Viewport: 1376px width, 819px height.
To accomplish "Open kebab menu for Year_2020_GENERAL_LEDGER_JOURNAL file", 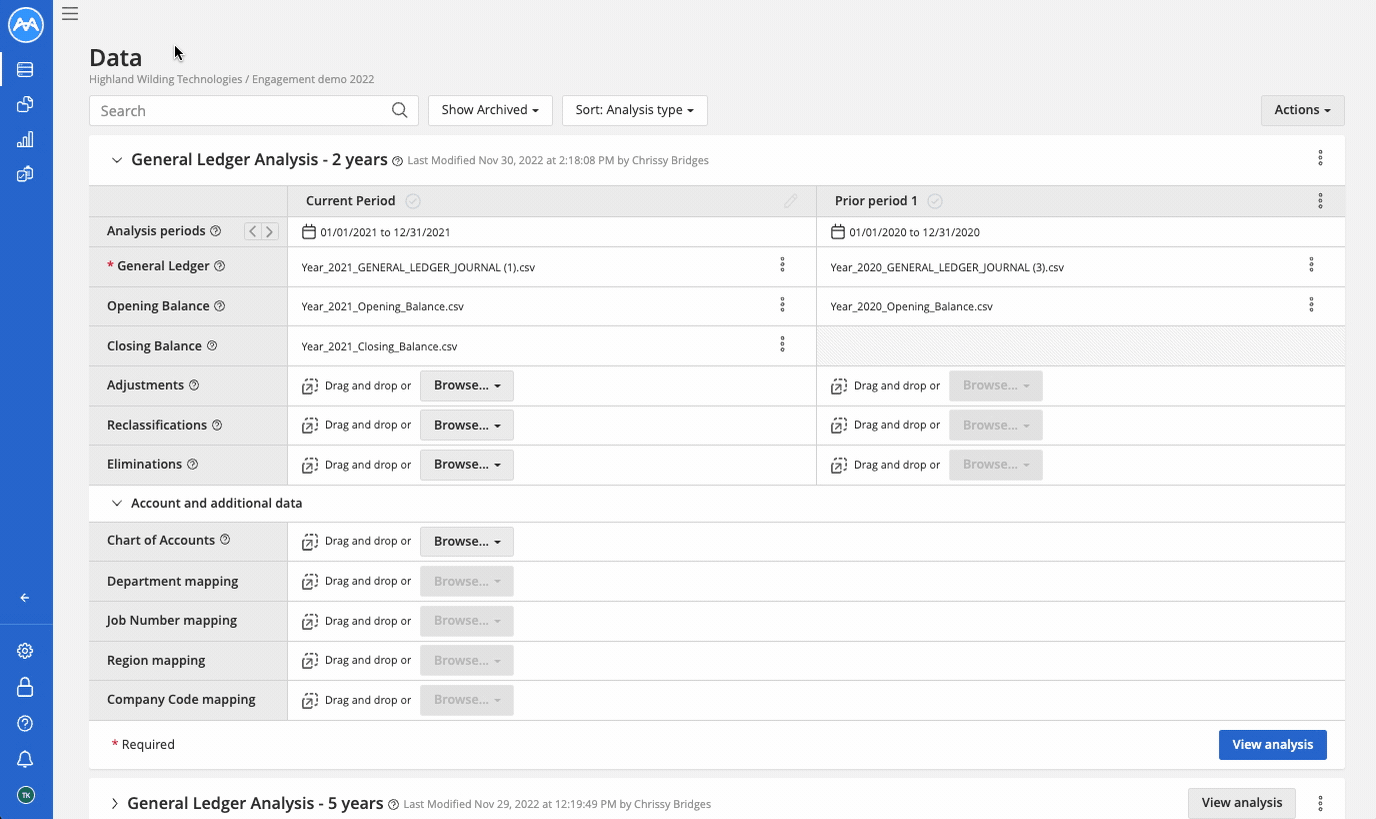I will coord(1311,265).
